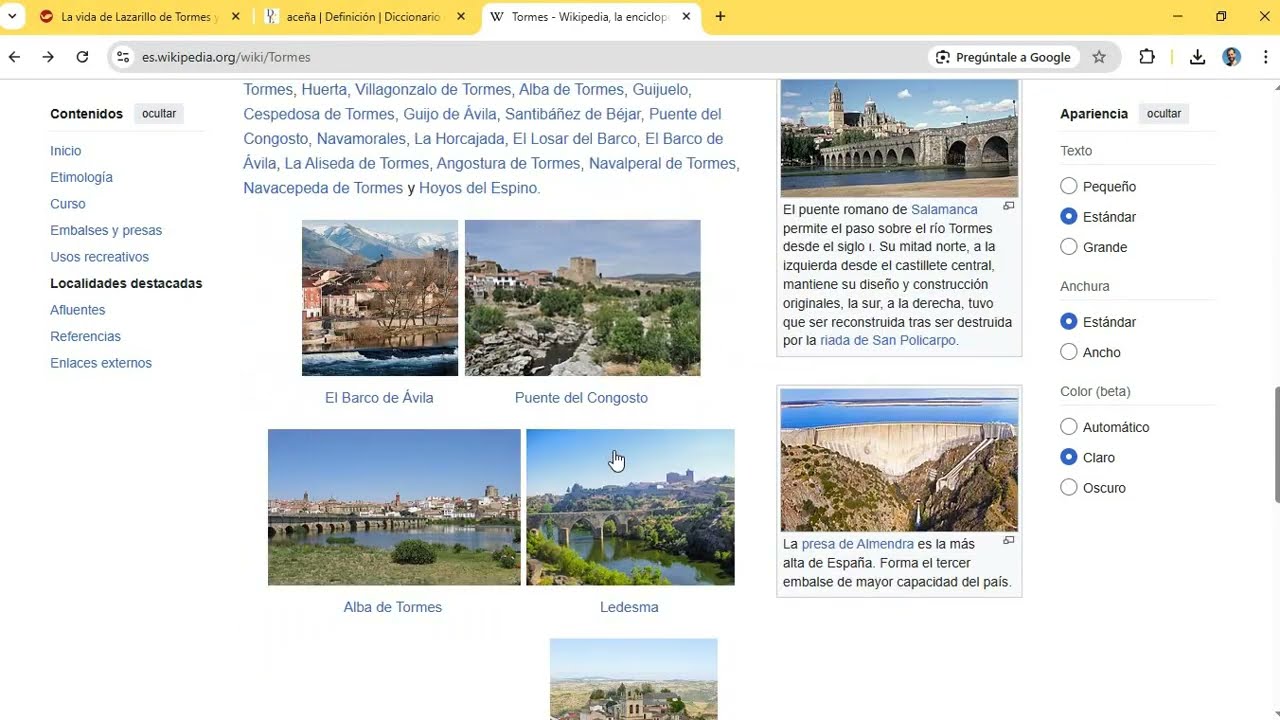The width and height of the screenshot is (1280, 720).
Task: Open the Alba de Tormes photo
Action: click(394, 507)
